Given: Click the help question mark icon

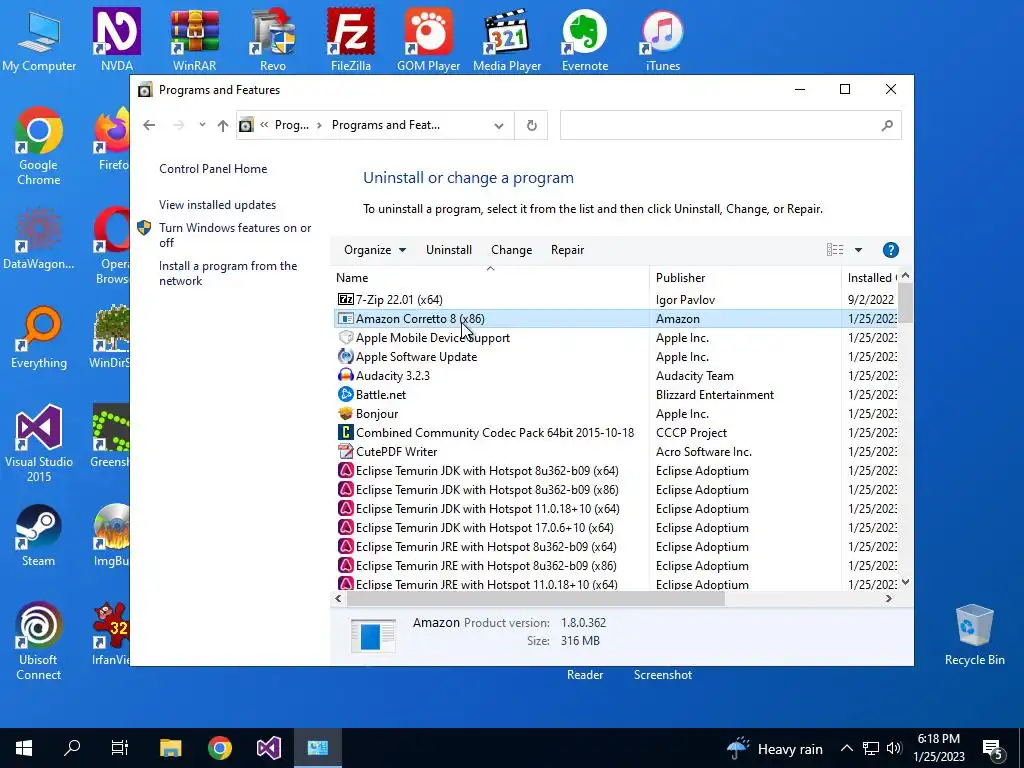Looking at the screenshot, I should coord(890,250).
